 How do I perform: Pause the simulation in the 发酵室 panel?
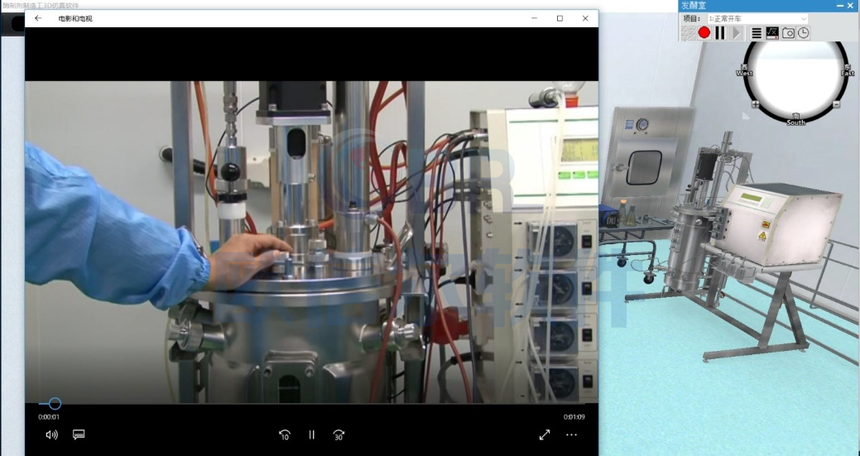(720, 33)
